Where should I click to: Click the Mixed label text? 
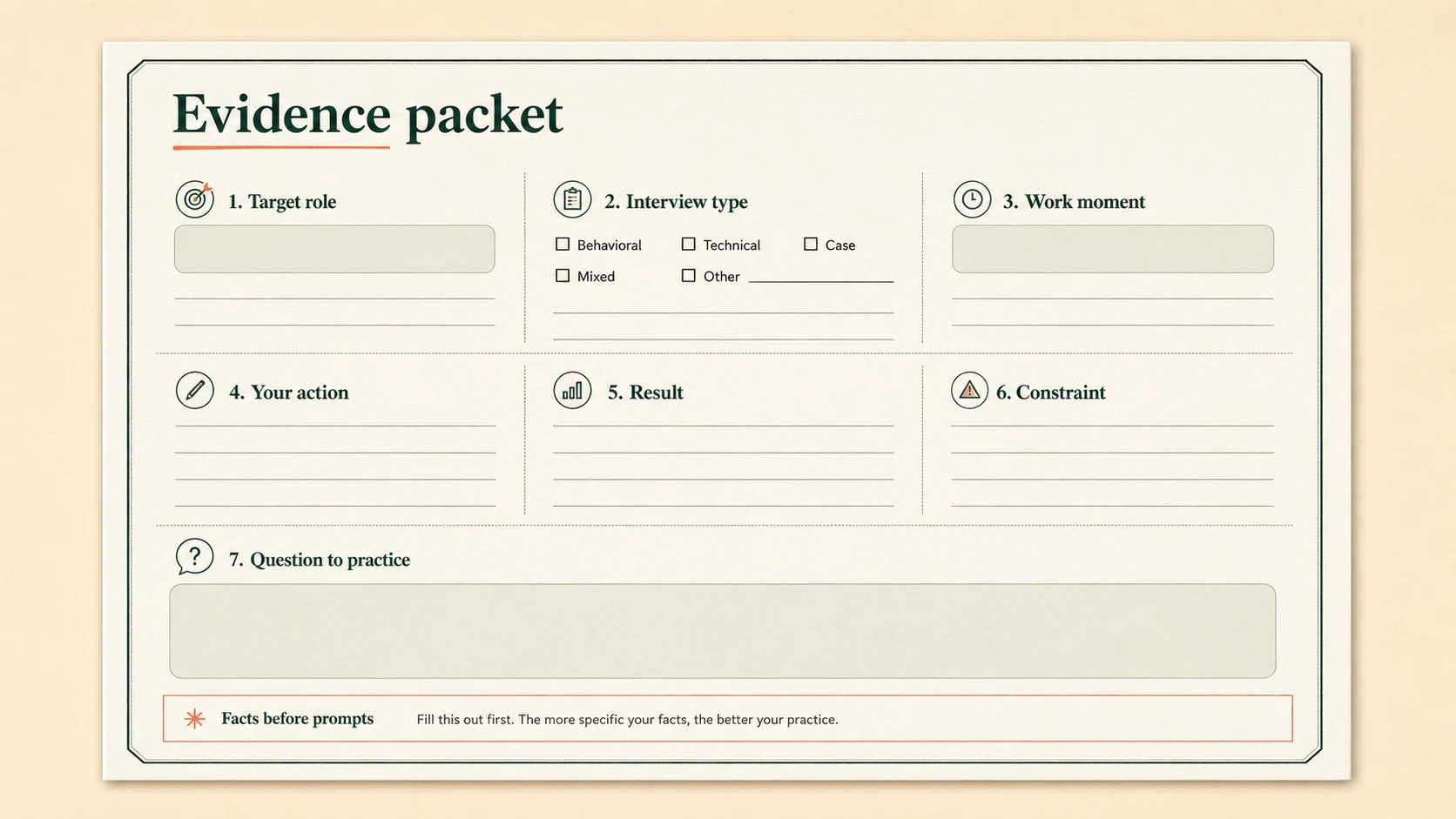596,277
